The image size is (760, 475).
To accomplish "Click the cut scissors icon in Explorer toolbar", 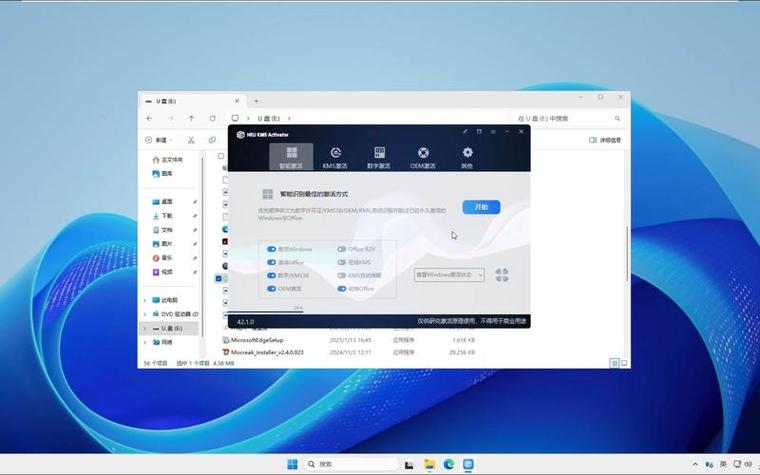I will pyautogui.click(x=191, y=140).
